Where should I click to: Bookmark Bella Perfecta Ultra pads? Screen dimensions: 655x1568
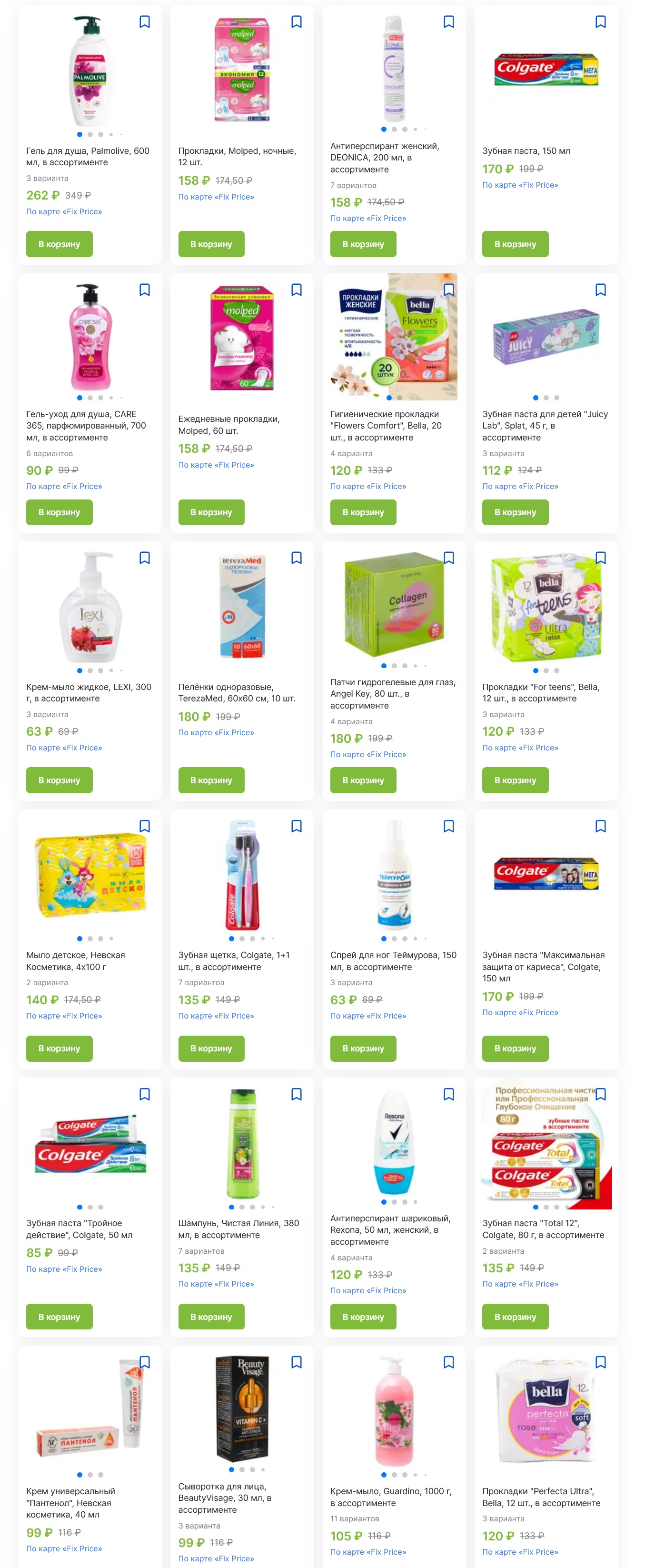(x=600, y=1362)
